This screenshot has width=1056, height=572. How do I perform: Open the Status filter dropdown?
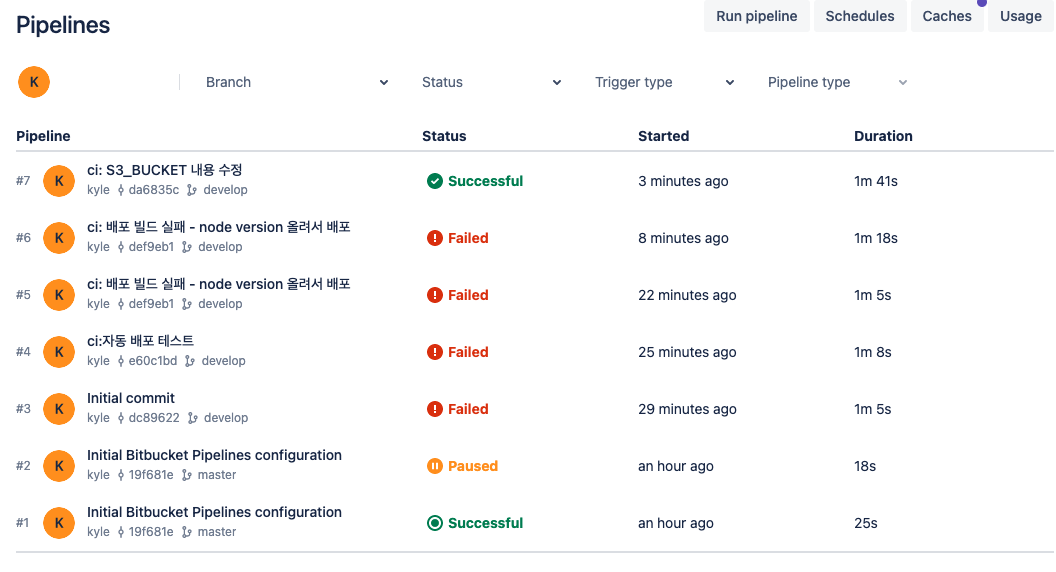click(491, 82)
